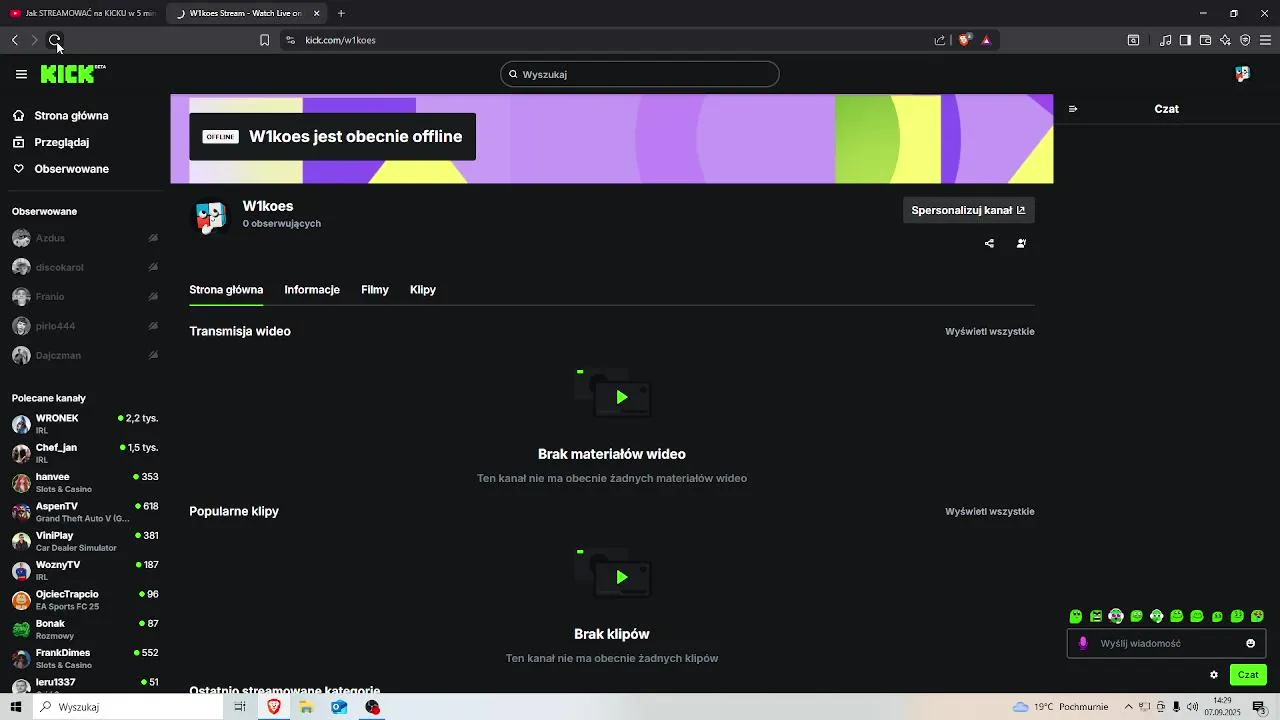The width and height of the screenshot is (1280, 720).
Task: Select the Strona główna channel tab
Action: 226,290
